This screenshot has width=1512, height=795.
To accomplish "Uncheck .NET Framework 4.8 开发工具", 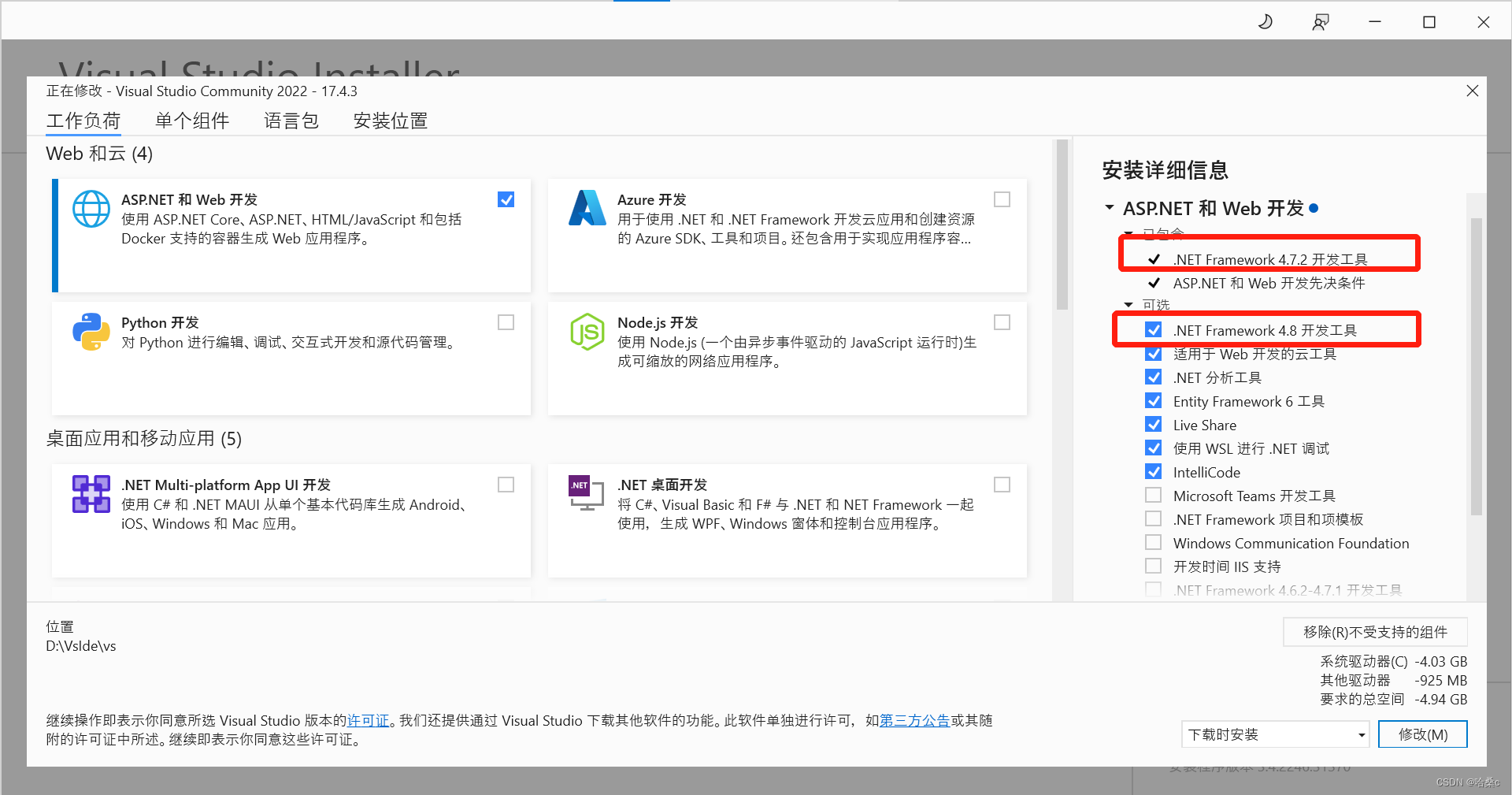I will coord(1154,329).
